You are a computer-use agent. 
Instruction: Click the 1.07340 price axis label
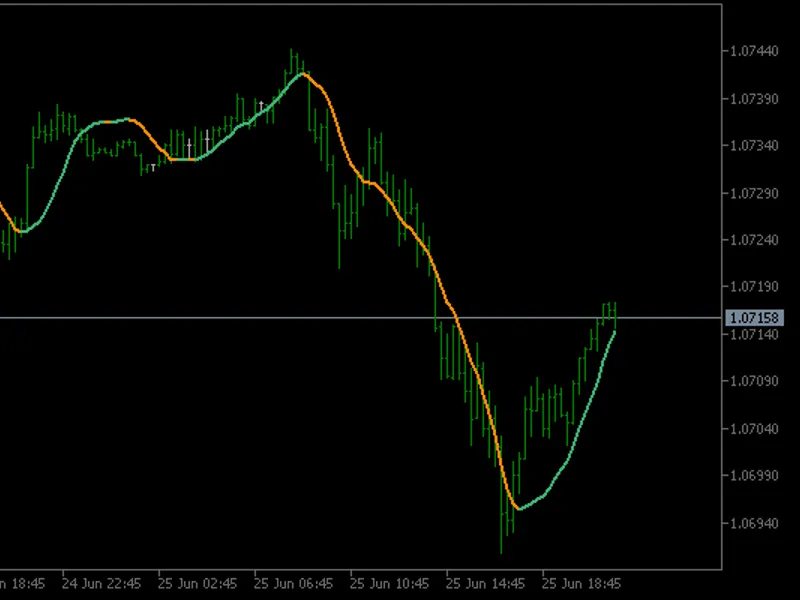tap(755, 146)
